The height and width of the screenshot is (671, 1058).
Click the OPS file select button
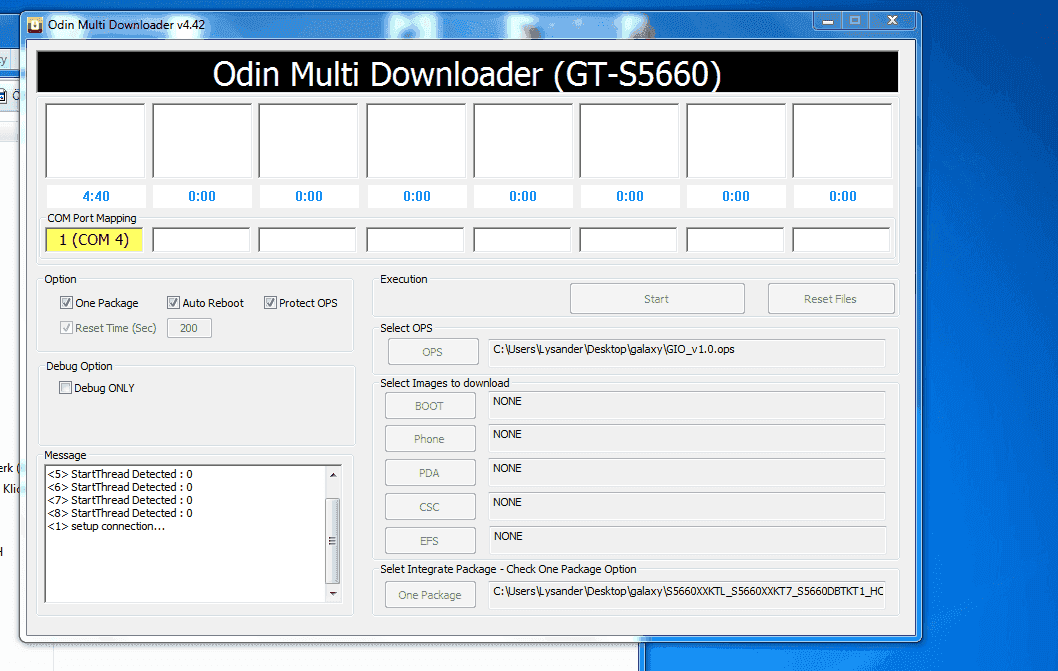[433, 352]
